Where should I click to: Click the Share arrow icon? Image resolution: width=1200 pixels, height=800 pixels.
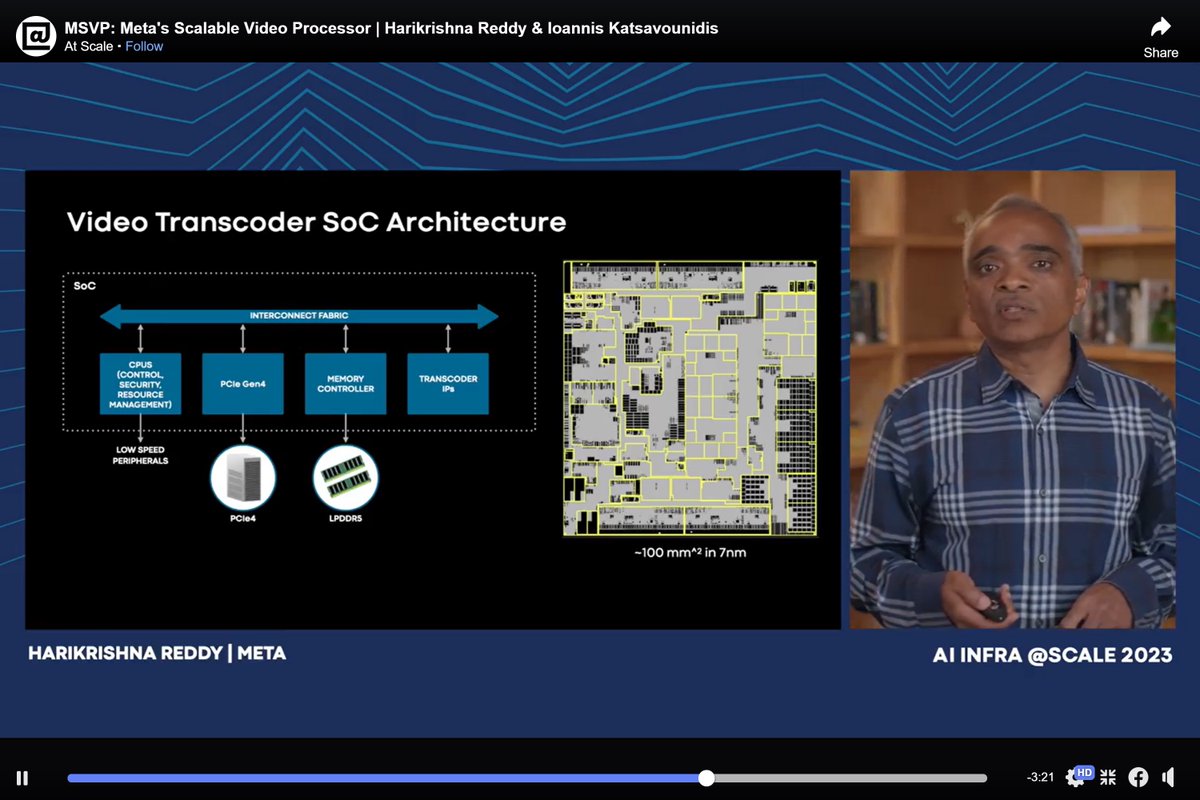pos(1159,26)
